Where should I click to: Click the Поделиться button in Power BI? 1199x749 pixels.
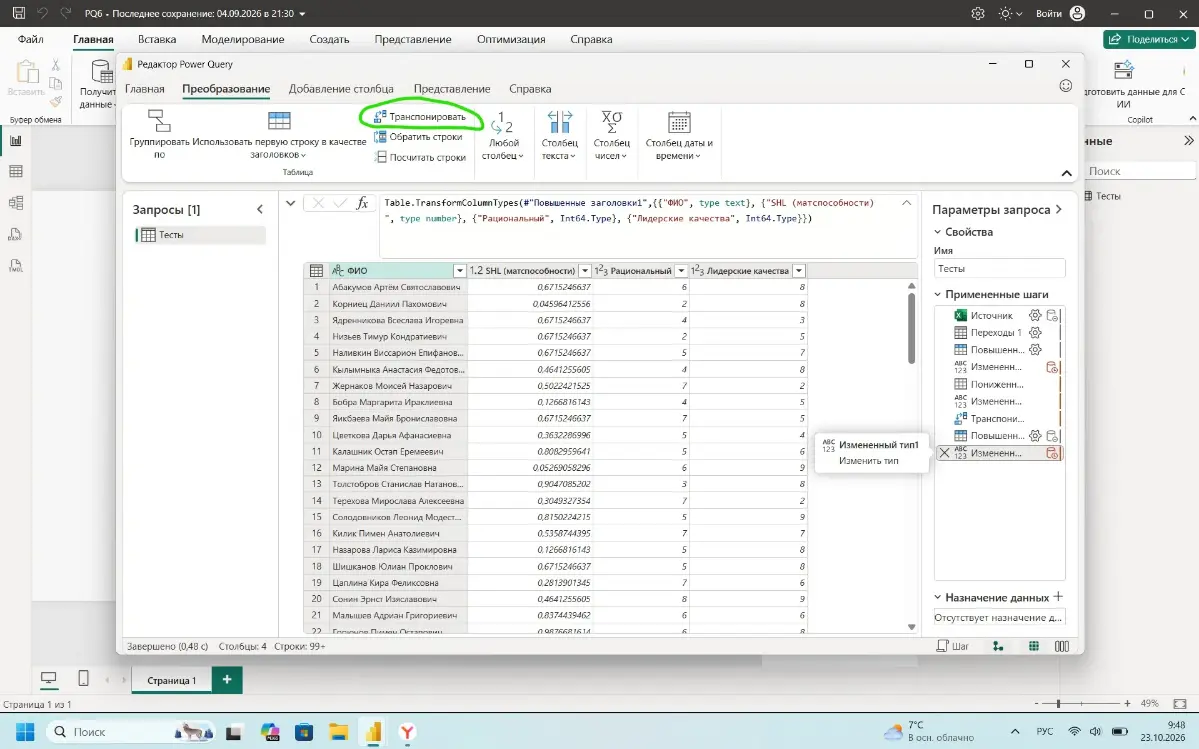tap(1149, 39)
